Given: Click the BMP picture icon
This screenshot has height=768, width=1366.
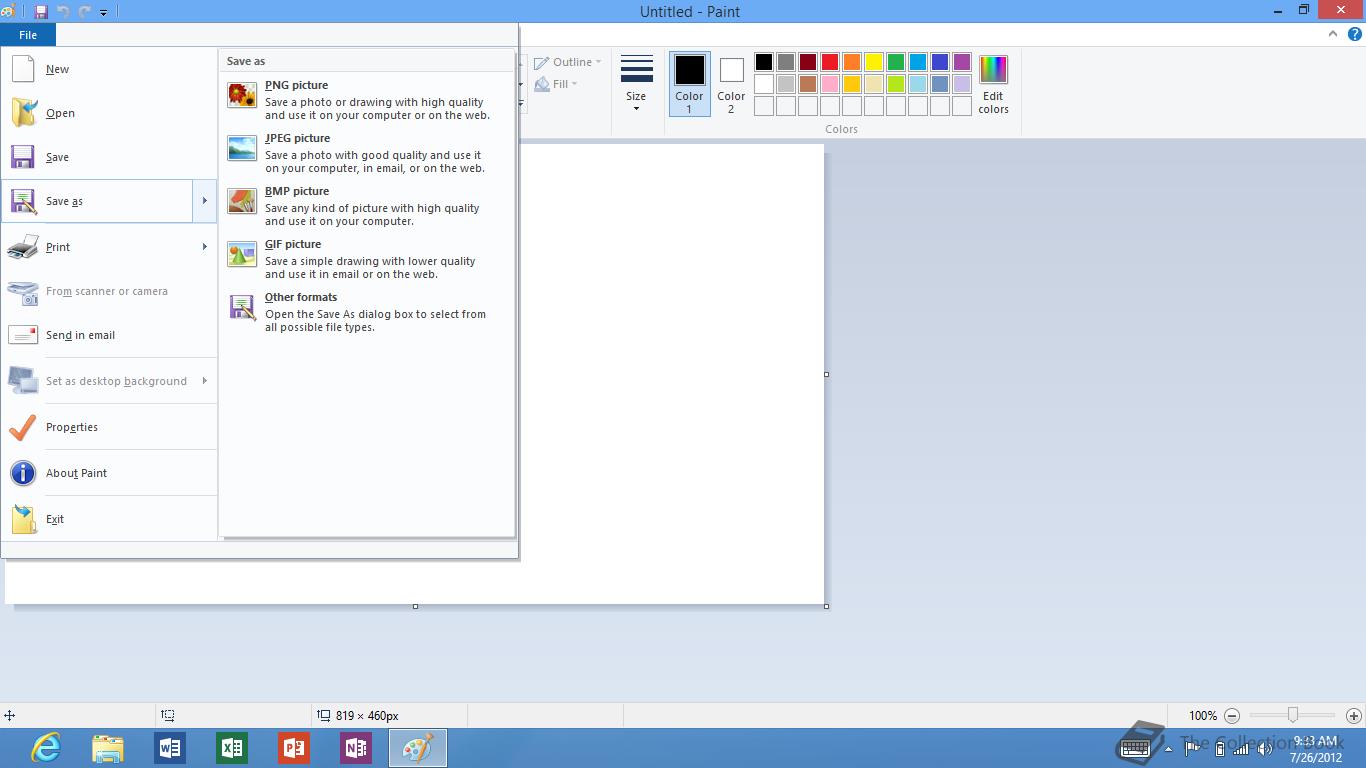Looking at the screenshot, I should pos(242,201).
